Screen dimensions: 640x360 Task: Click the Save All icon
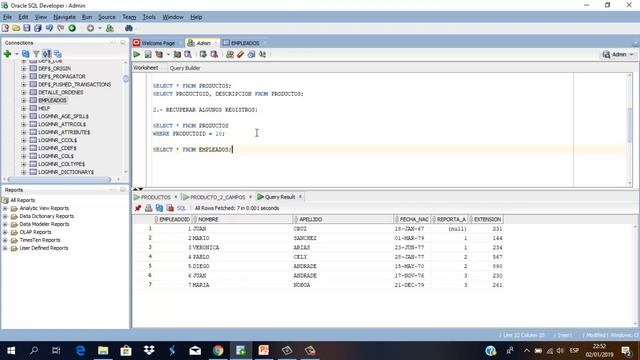pyautogui.click(x=38, y=28)
